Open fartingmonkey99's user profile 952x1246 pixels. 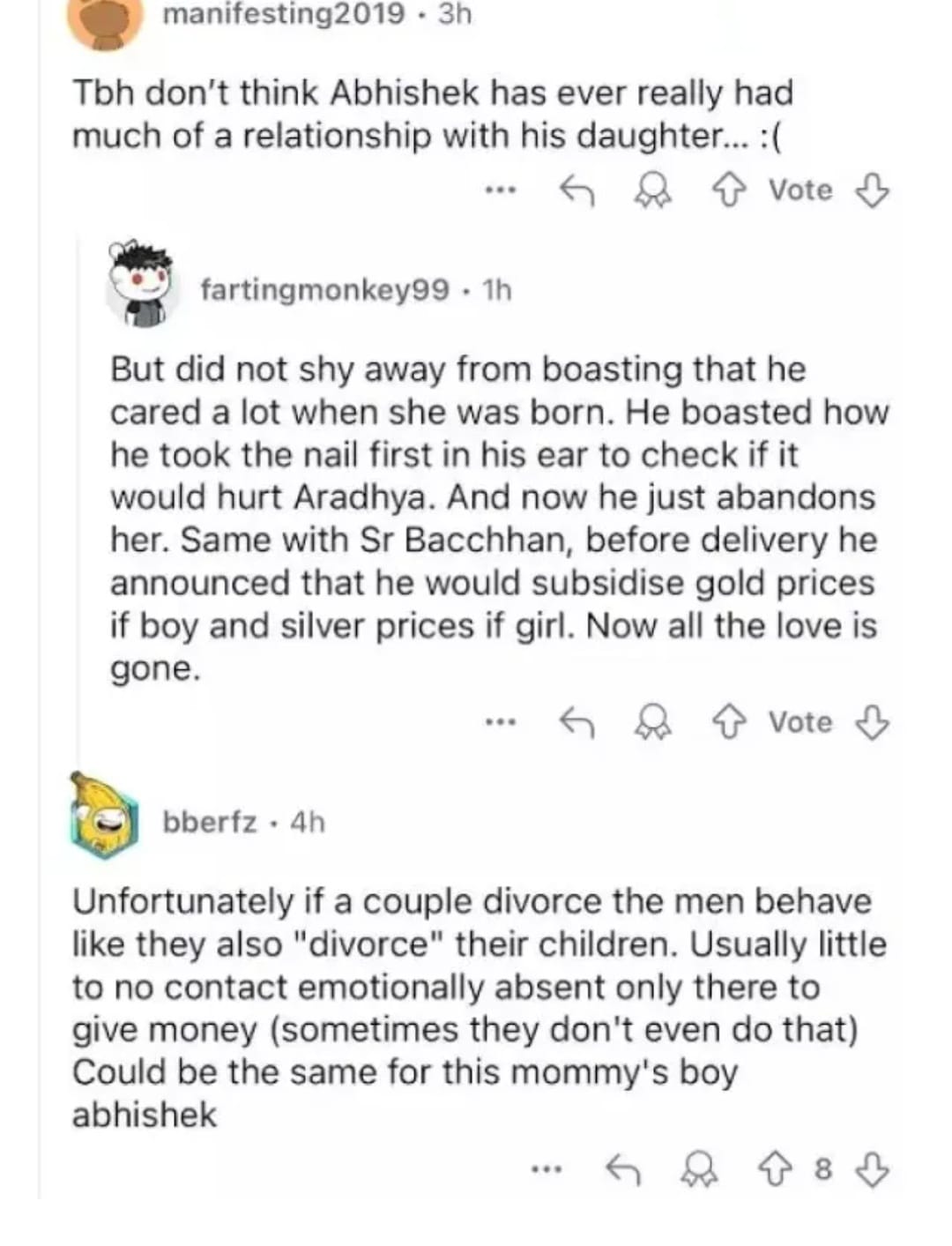[x=324, y=289]
